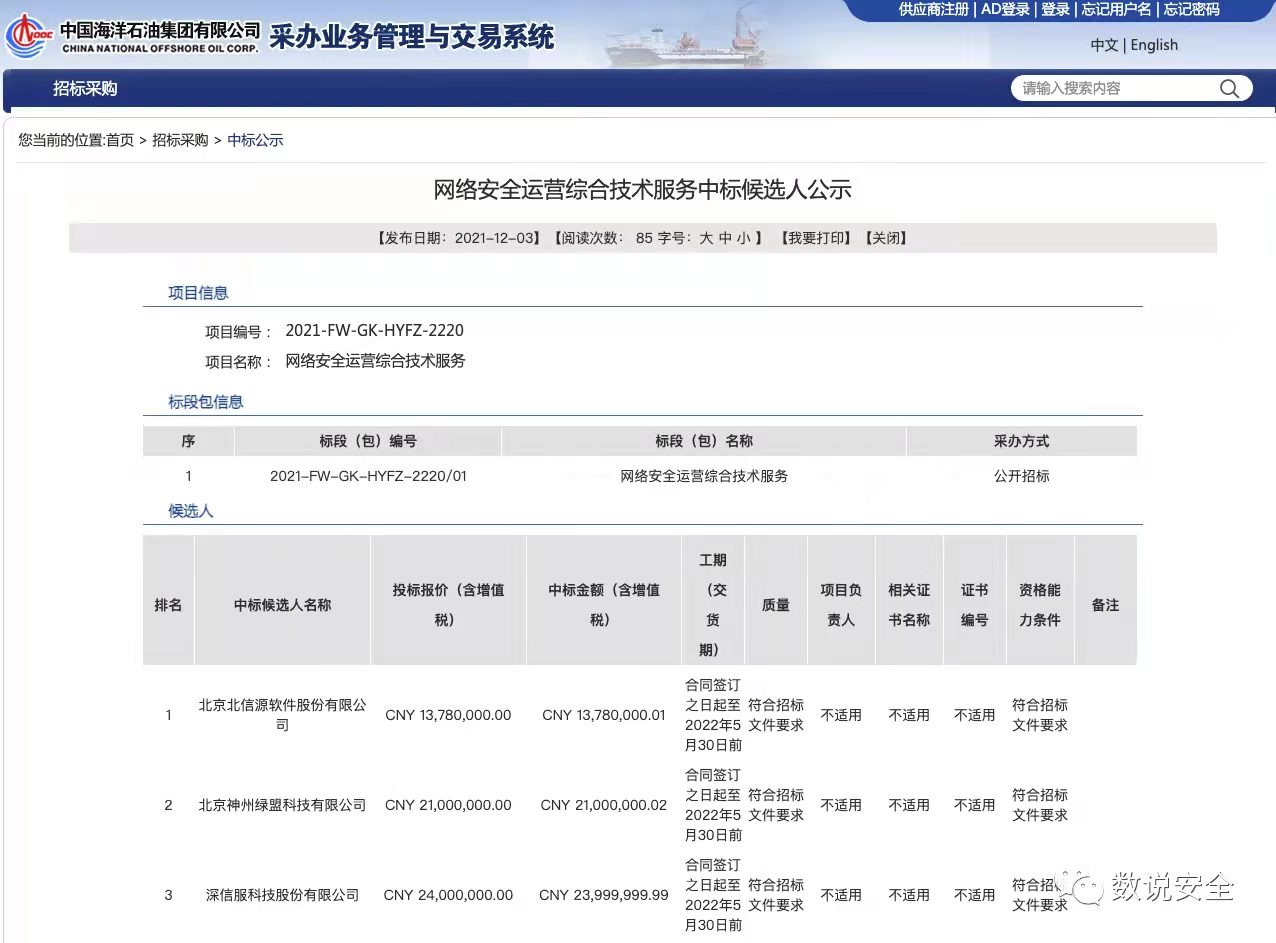
Task: Click the 标段（包）编号 column header
Action: [x=368, y=441]
